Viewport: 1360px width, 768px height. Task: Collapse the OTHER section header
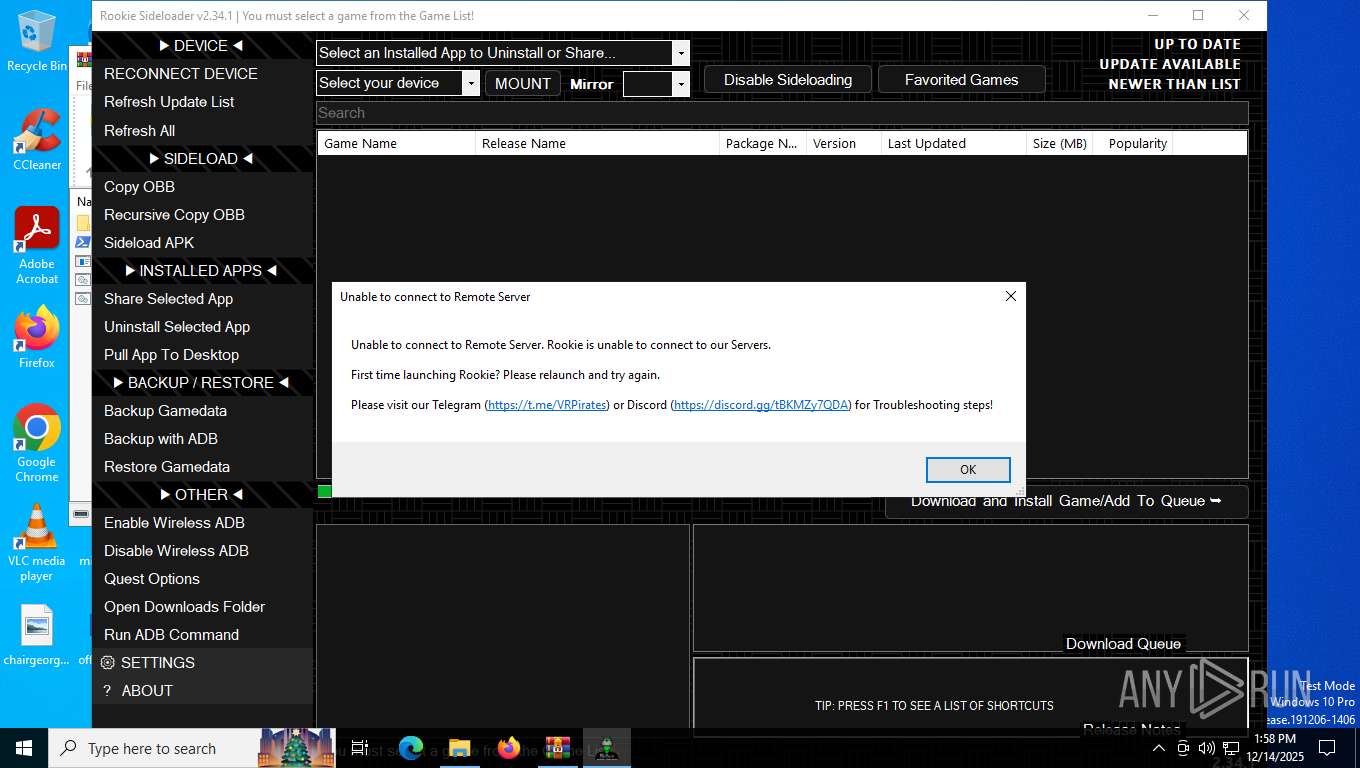202,494
